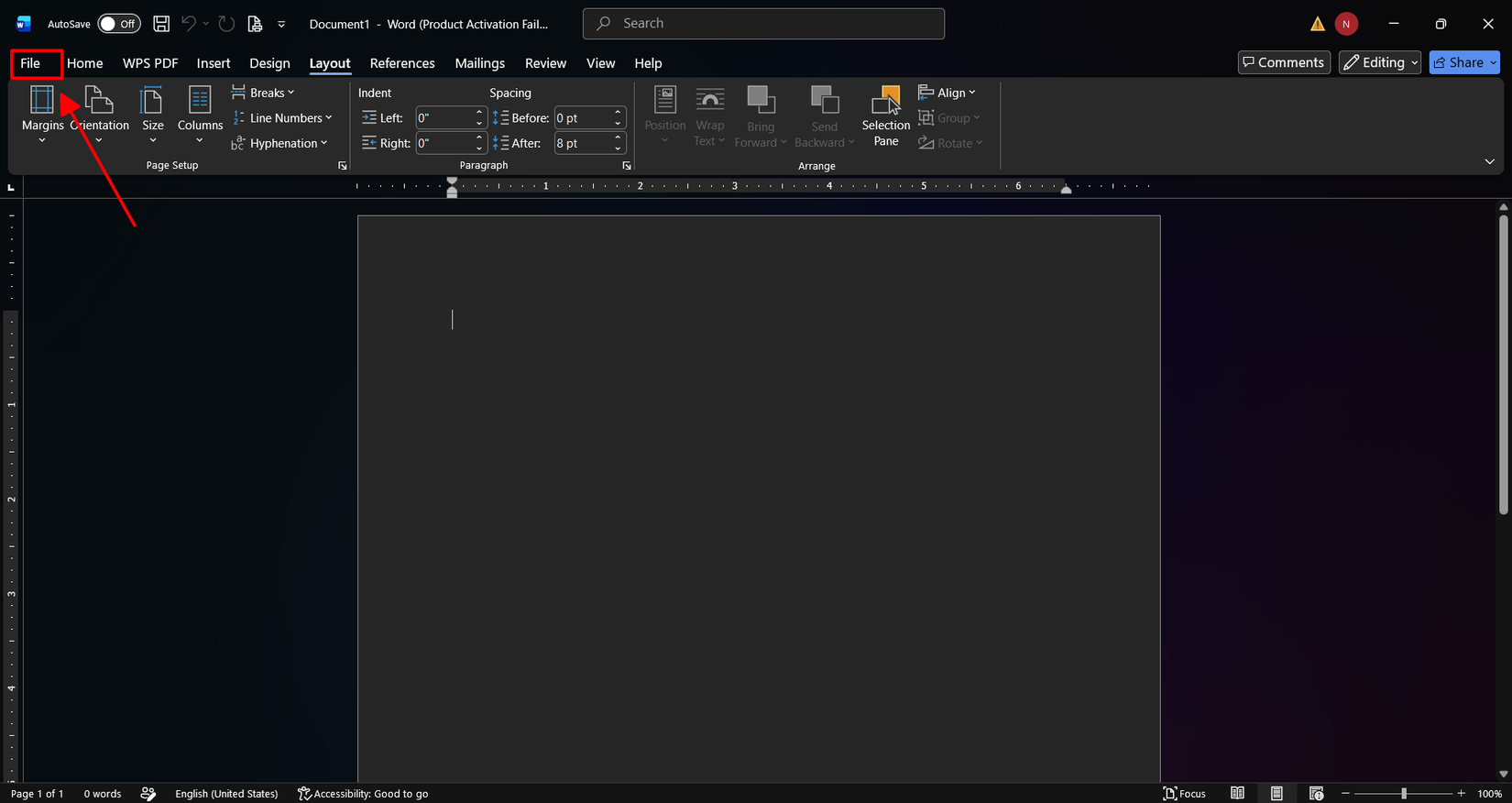Open the Editing mode dropdown
The width and height of the screenshot is (1512, 803).
point(1380,62)
